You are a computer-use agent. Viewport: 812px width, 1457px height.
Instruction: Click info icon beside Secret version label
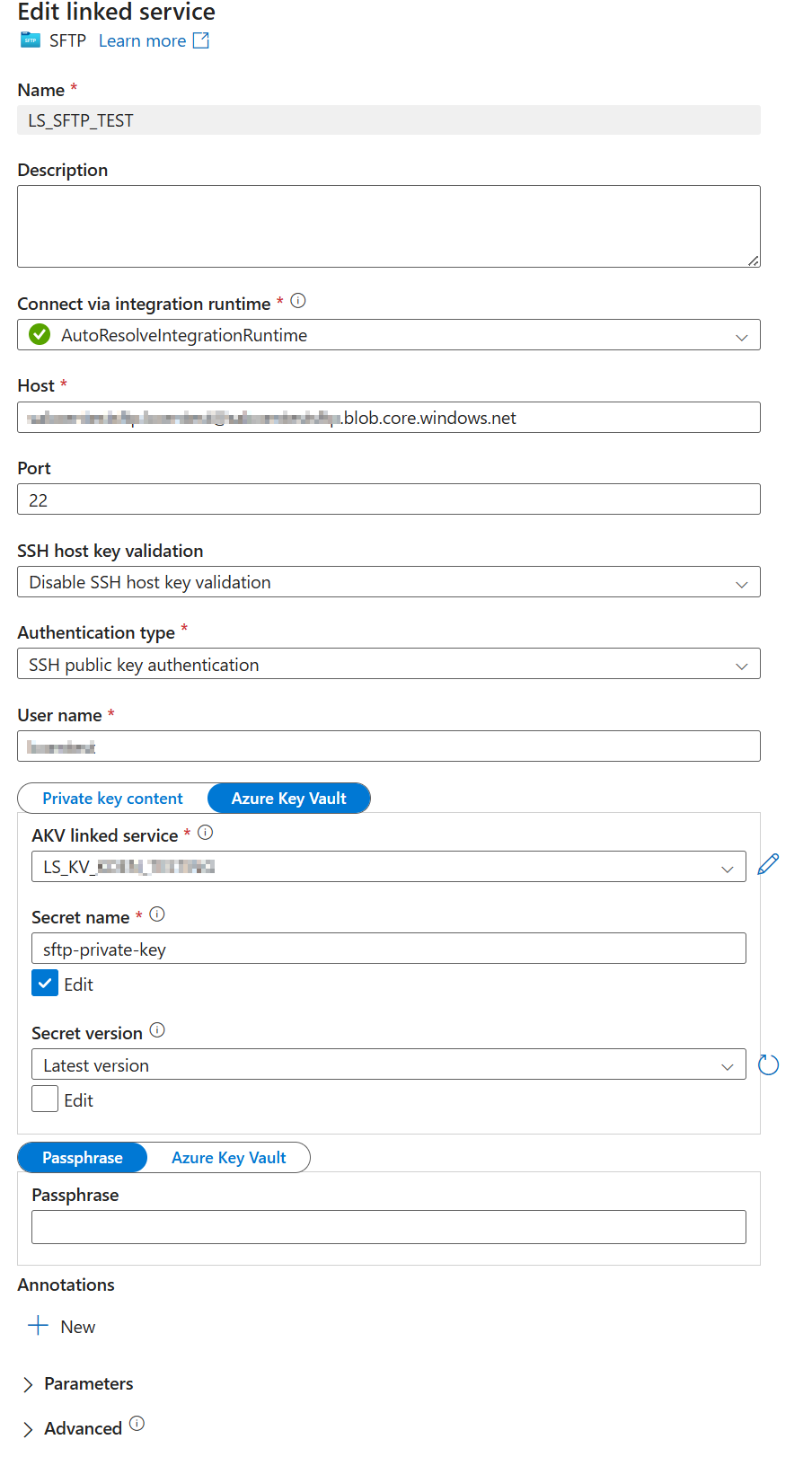pyautogui.click(x=157, y=1030)
